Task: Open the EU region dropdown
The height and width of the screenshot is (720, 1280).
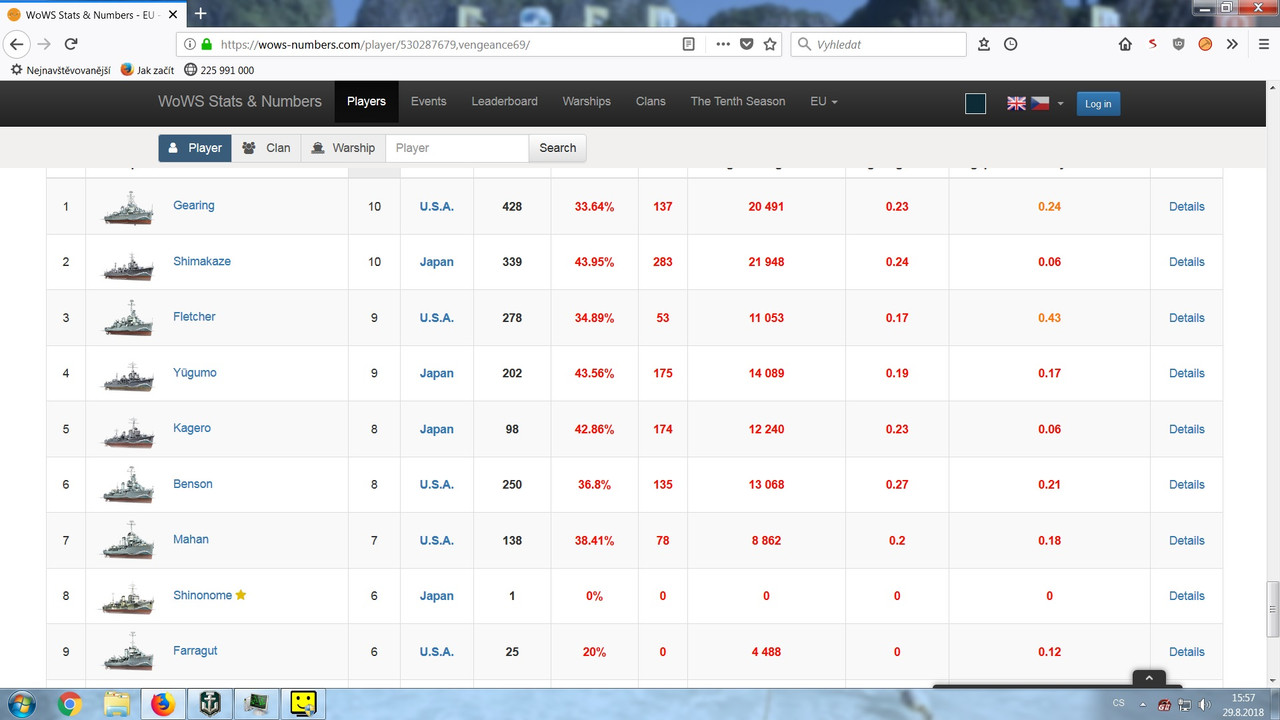Action: 822,101
